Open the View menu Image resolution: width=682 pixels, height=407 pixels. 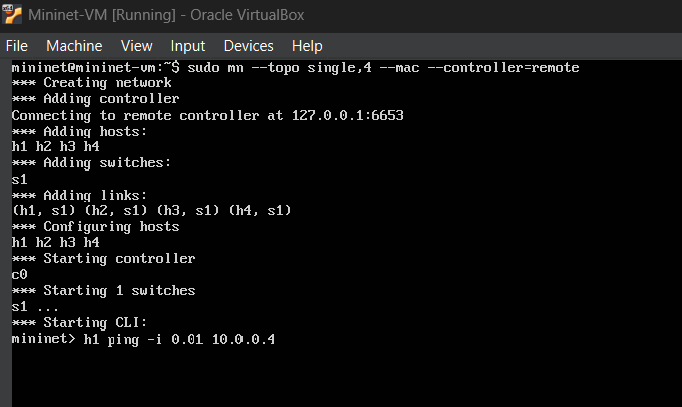(x=137, y=46)
